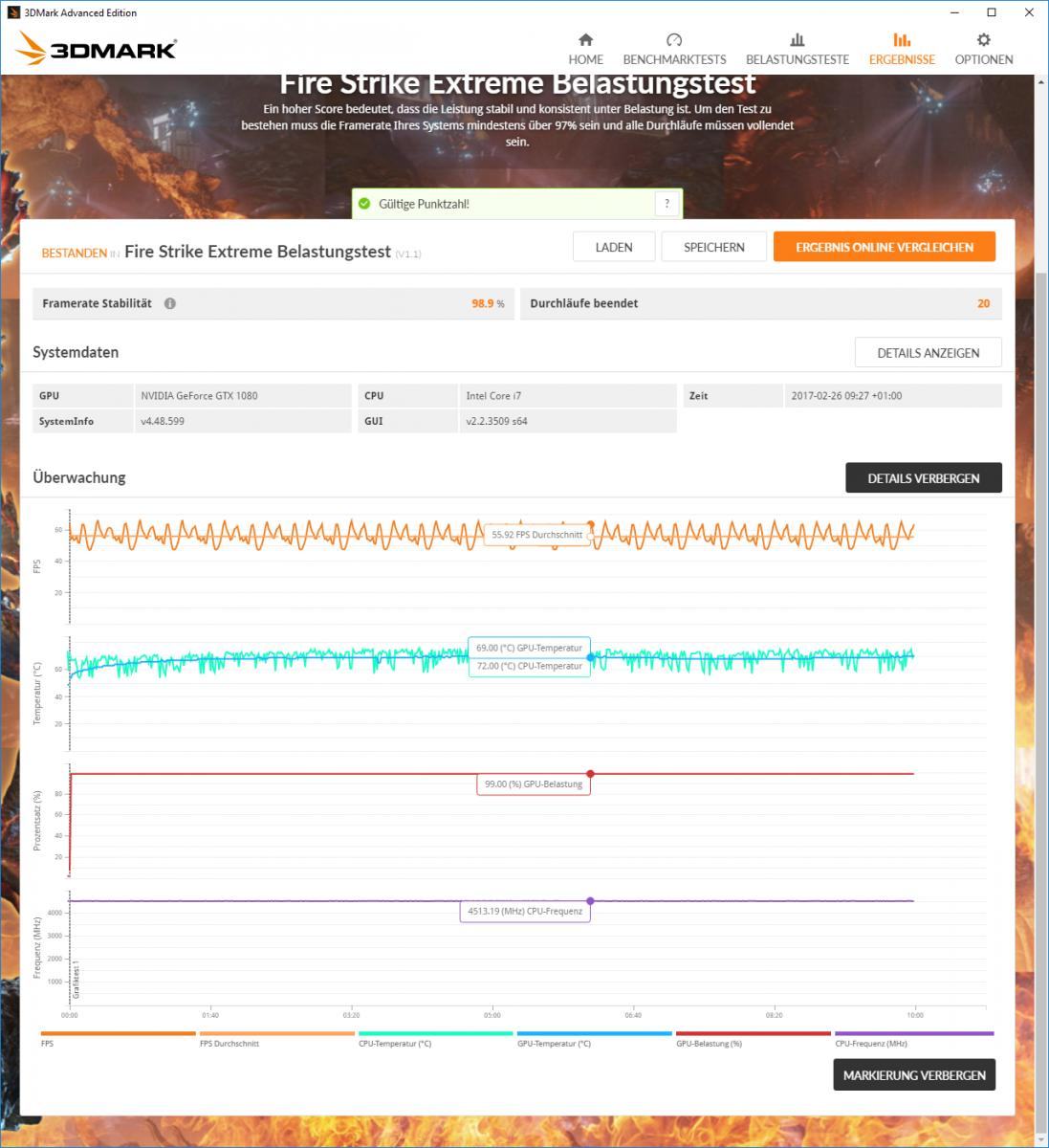Image resolution: width=1049 pixels, height=1148 pixels.
Task: Click the 98.9 % stability value
Action: tap(488, 303)
